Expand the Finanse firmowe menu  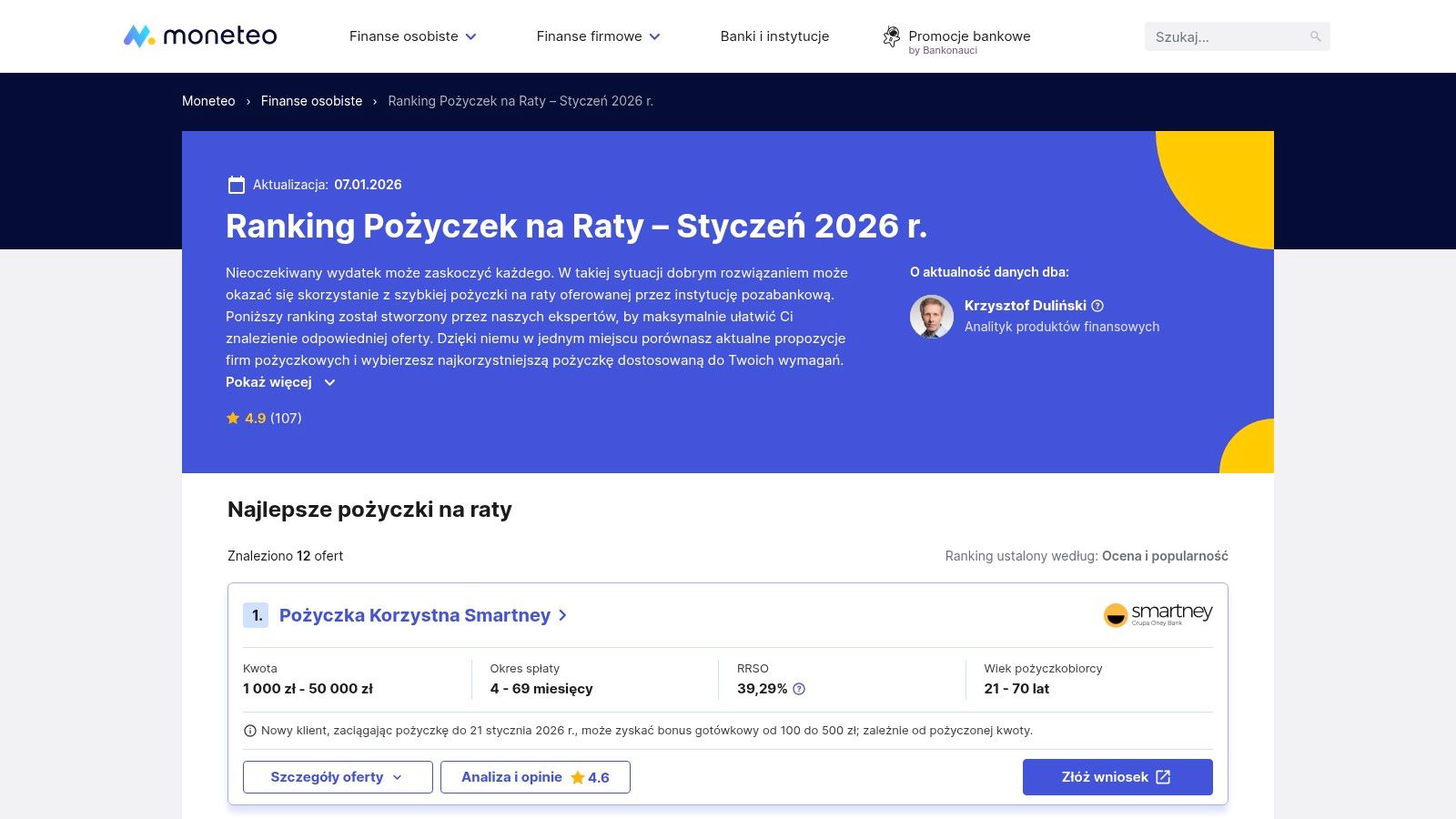598,36
